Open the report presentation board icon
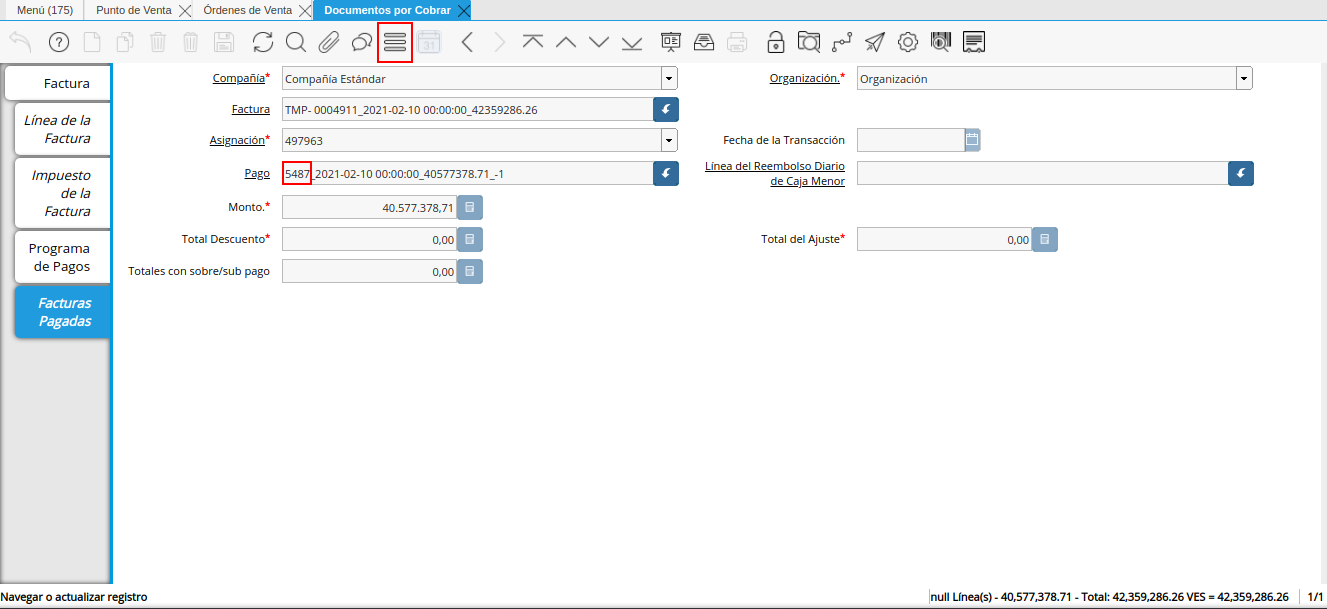 tap(670, 42)
